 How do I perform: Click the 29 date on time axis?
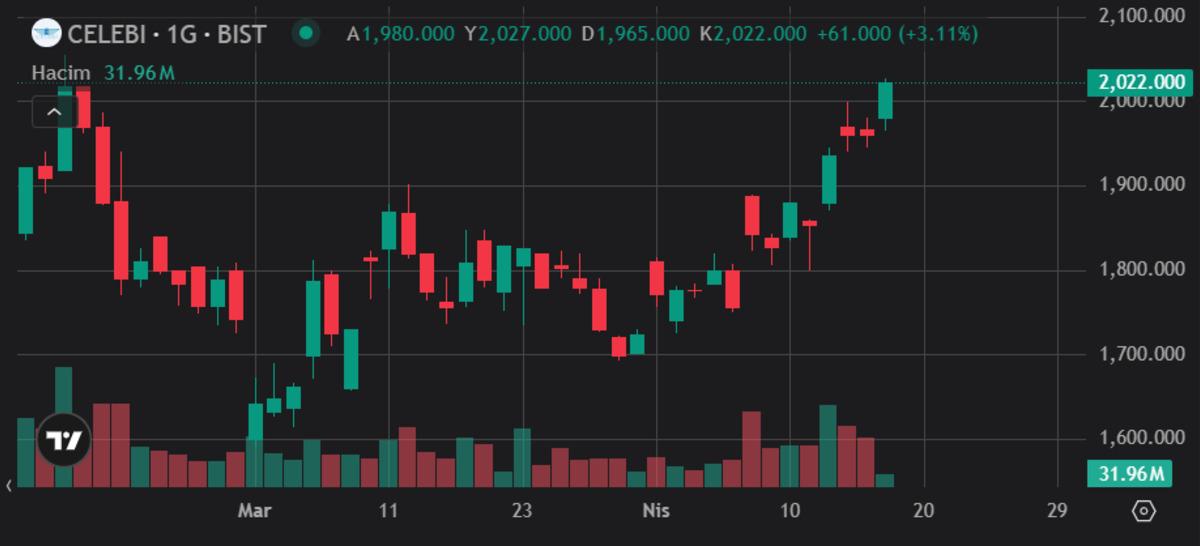point(1056,511)
